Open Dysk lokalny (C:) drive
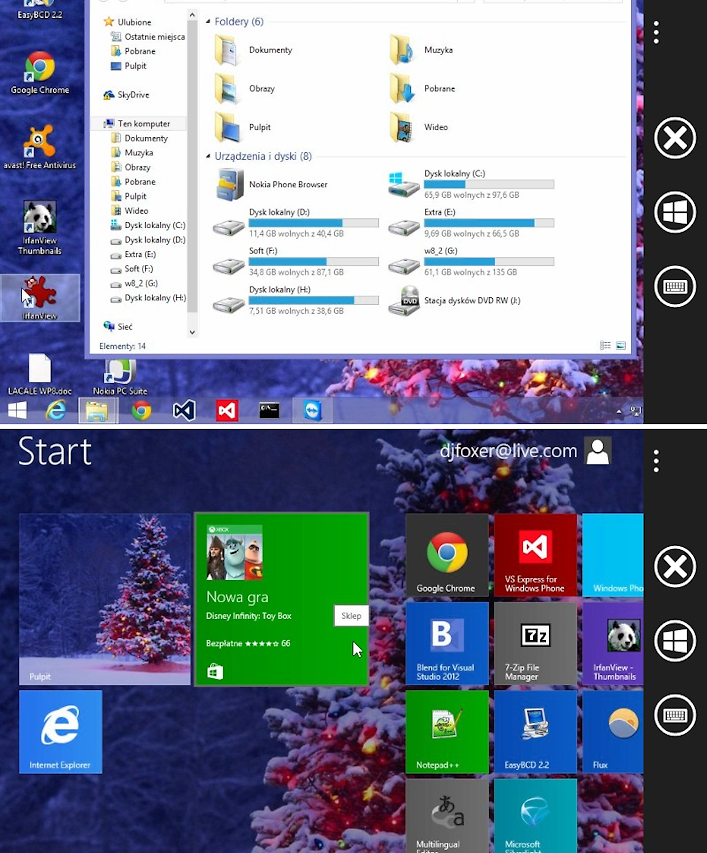The height and width of the screenshot is (853, 707). coord(471,184)
